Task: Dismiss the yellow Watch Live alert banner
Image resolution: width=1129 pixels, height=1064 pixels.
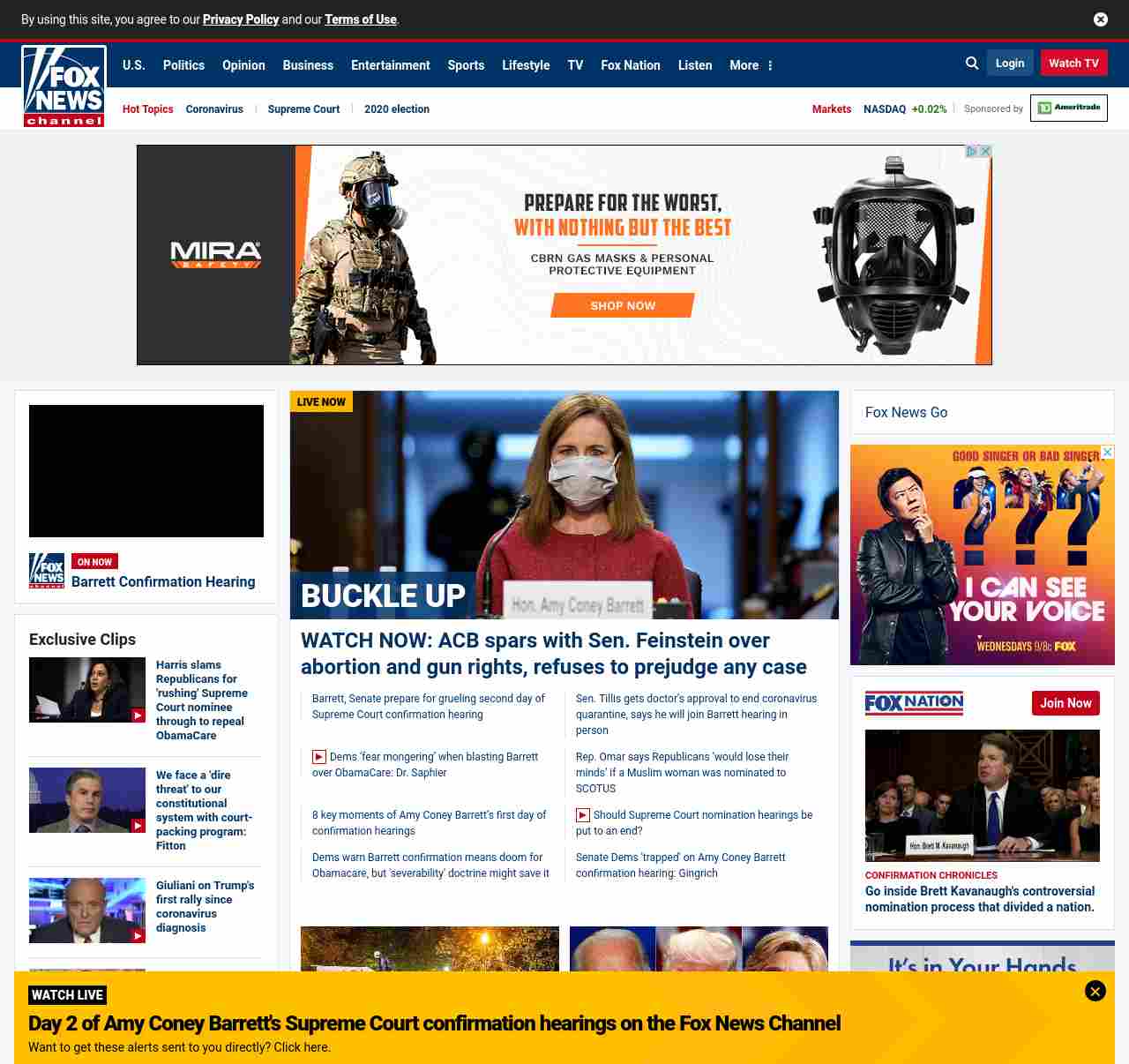Action: pos(1095,991)
